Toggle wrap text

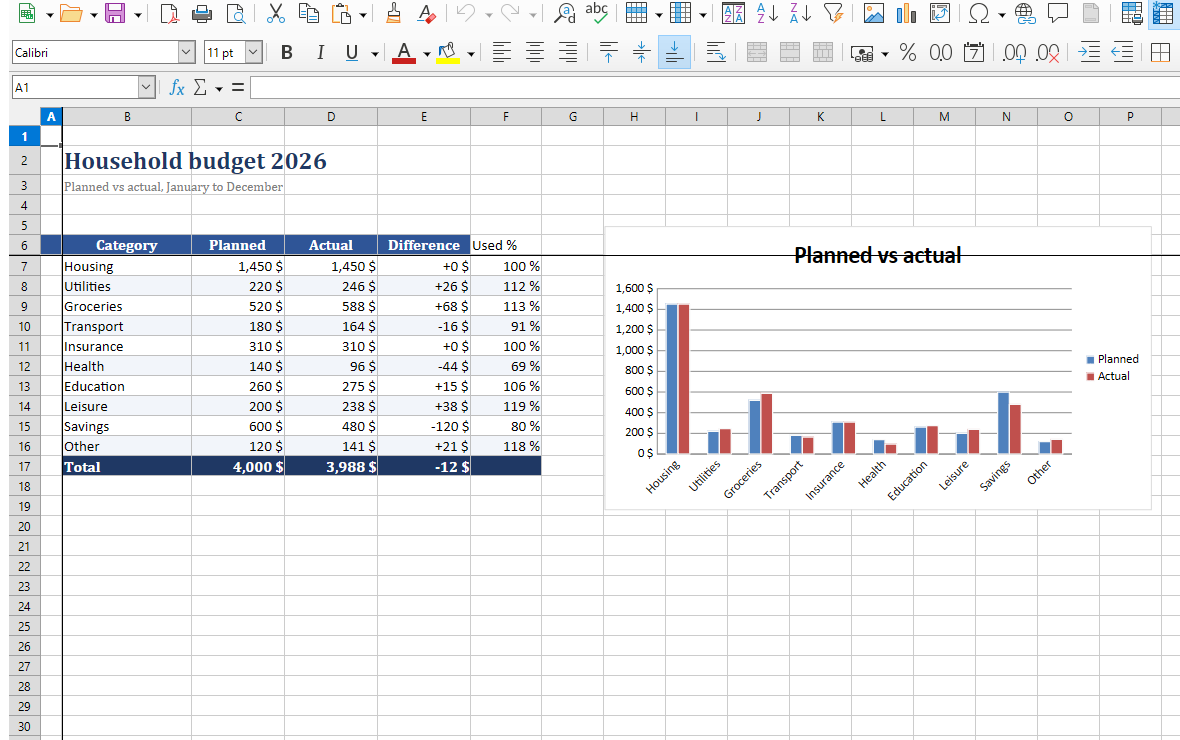pyautogui.click(x=716, y=53)
